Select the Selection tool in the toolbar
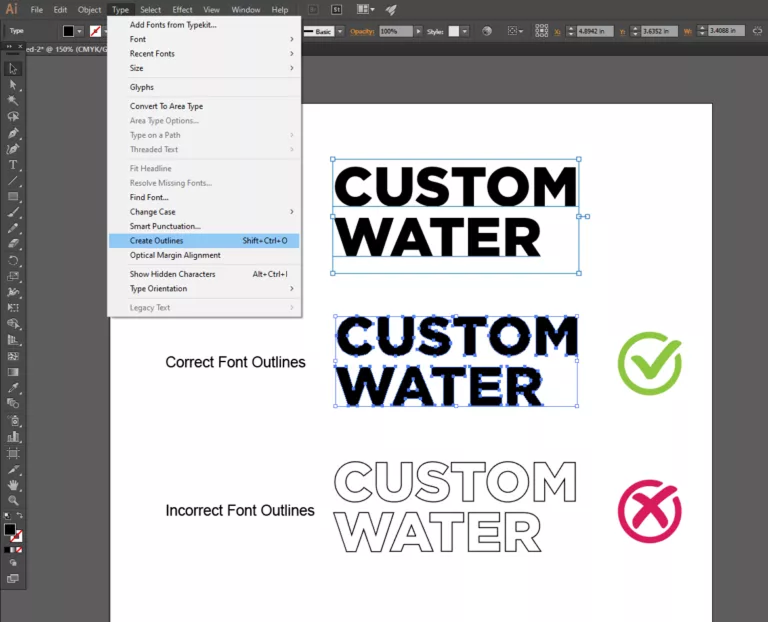Image resolution: width=768 pixels, height=622 pixels. coord(13,69)
